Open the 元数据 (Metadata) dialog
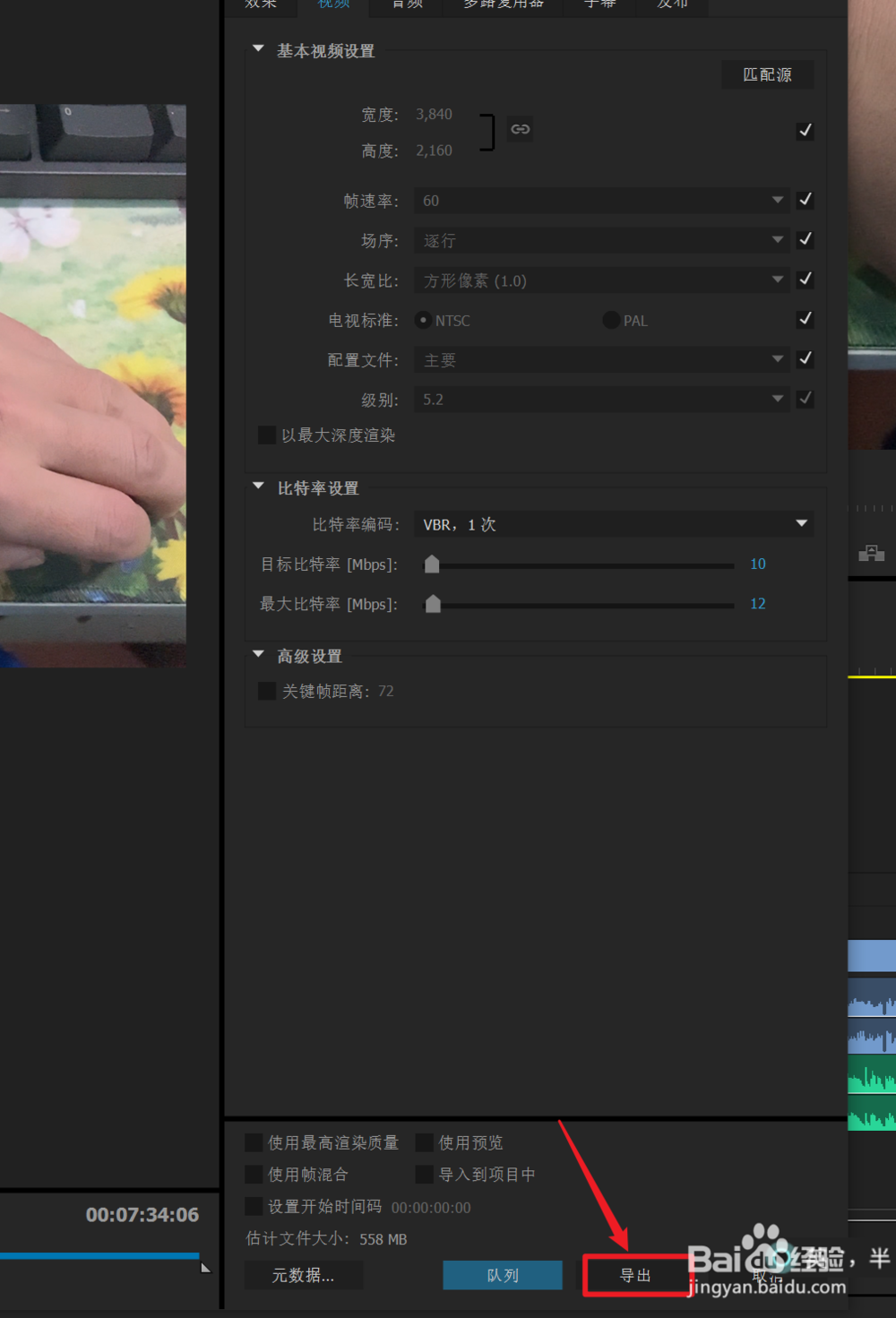 pyautogui.click(x=303, y=1275)
